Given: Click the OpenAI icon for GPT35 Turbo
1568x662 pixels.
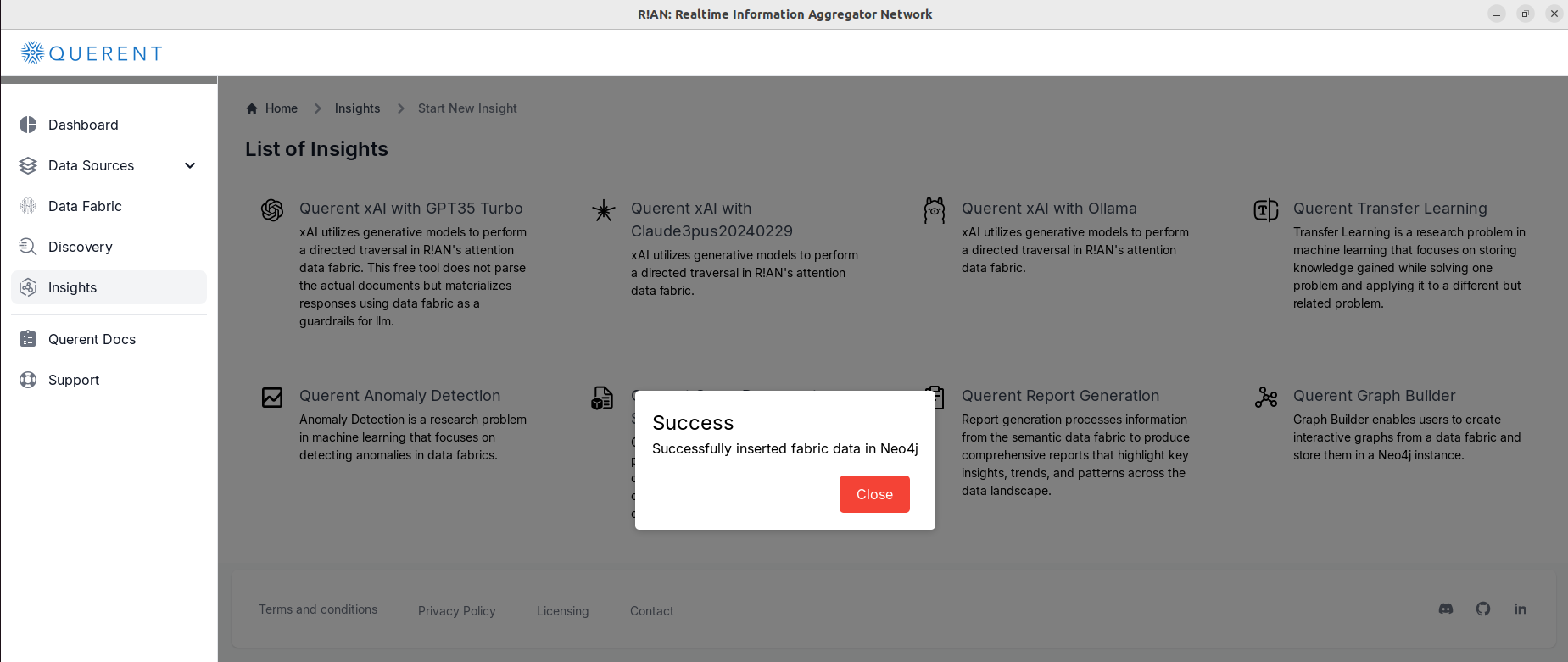Looking at the screenshot, I should tap(272, 210).
